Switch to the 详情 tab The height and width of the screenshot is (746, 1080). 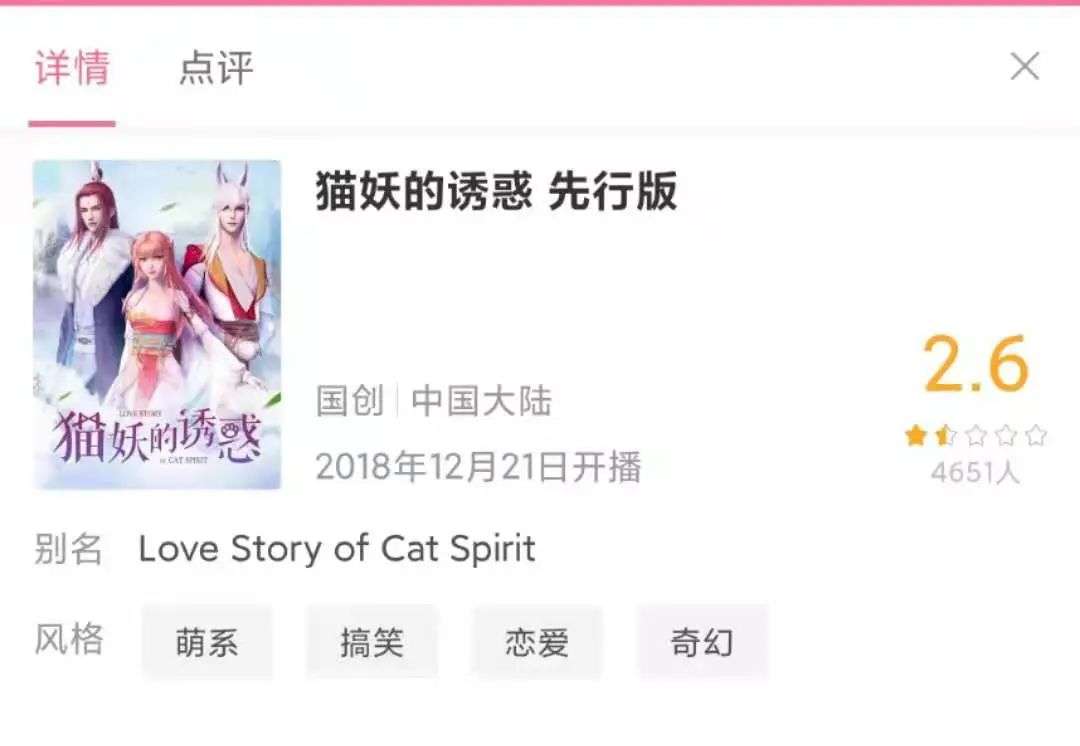point(72,68)
